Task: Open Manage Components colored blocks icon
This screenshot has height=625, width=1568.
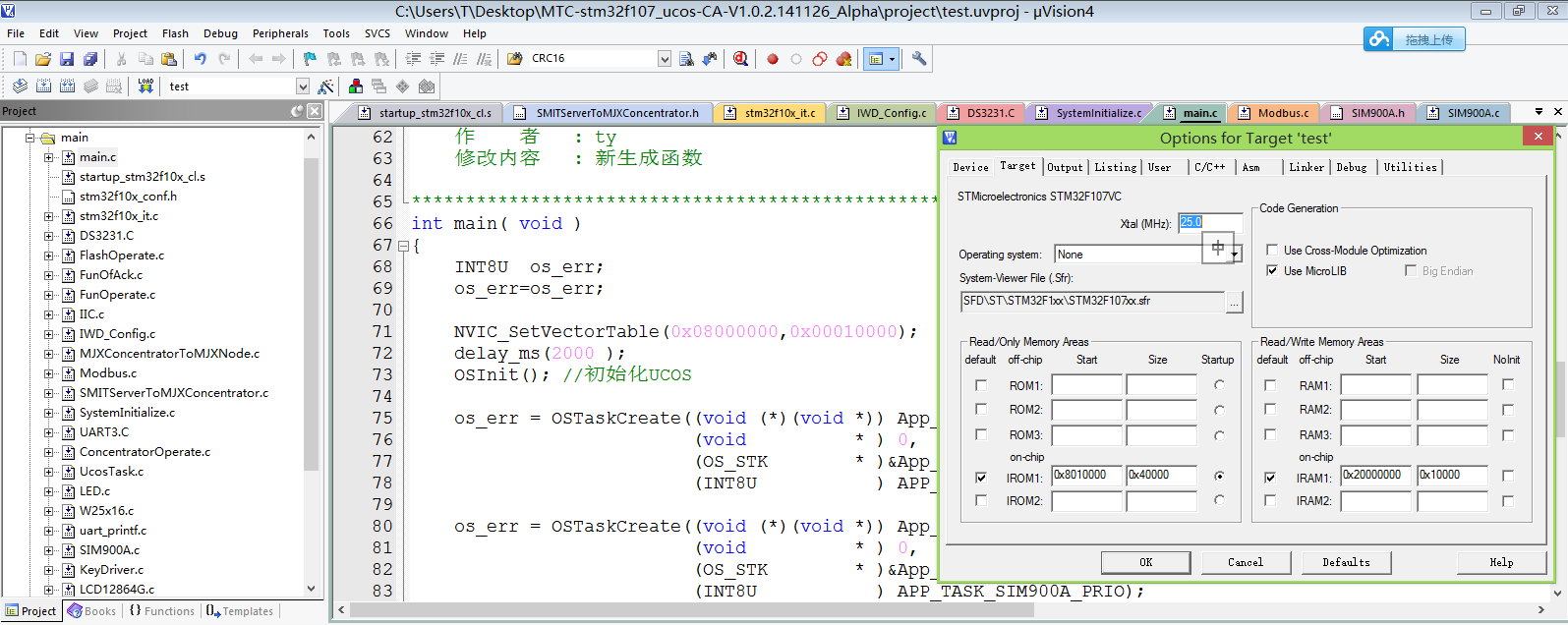Action: (x=356, y=86)
